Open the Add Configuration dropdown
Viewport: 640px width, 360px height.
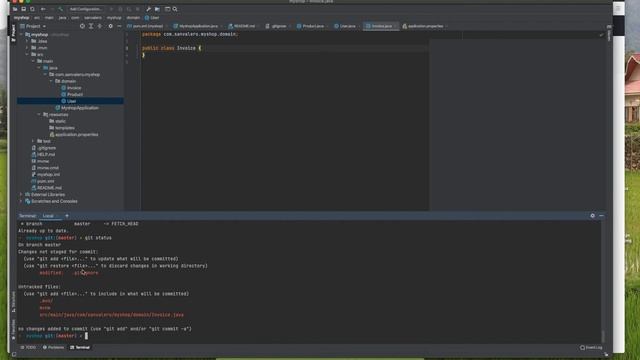point(85,9)
